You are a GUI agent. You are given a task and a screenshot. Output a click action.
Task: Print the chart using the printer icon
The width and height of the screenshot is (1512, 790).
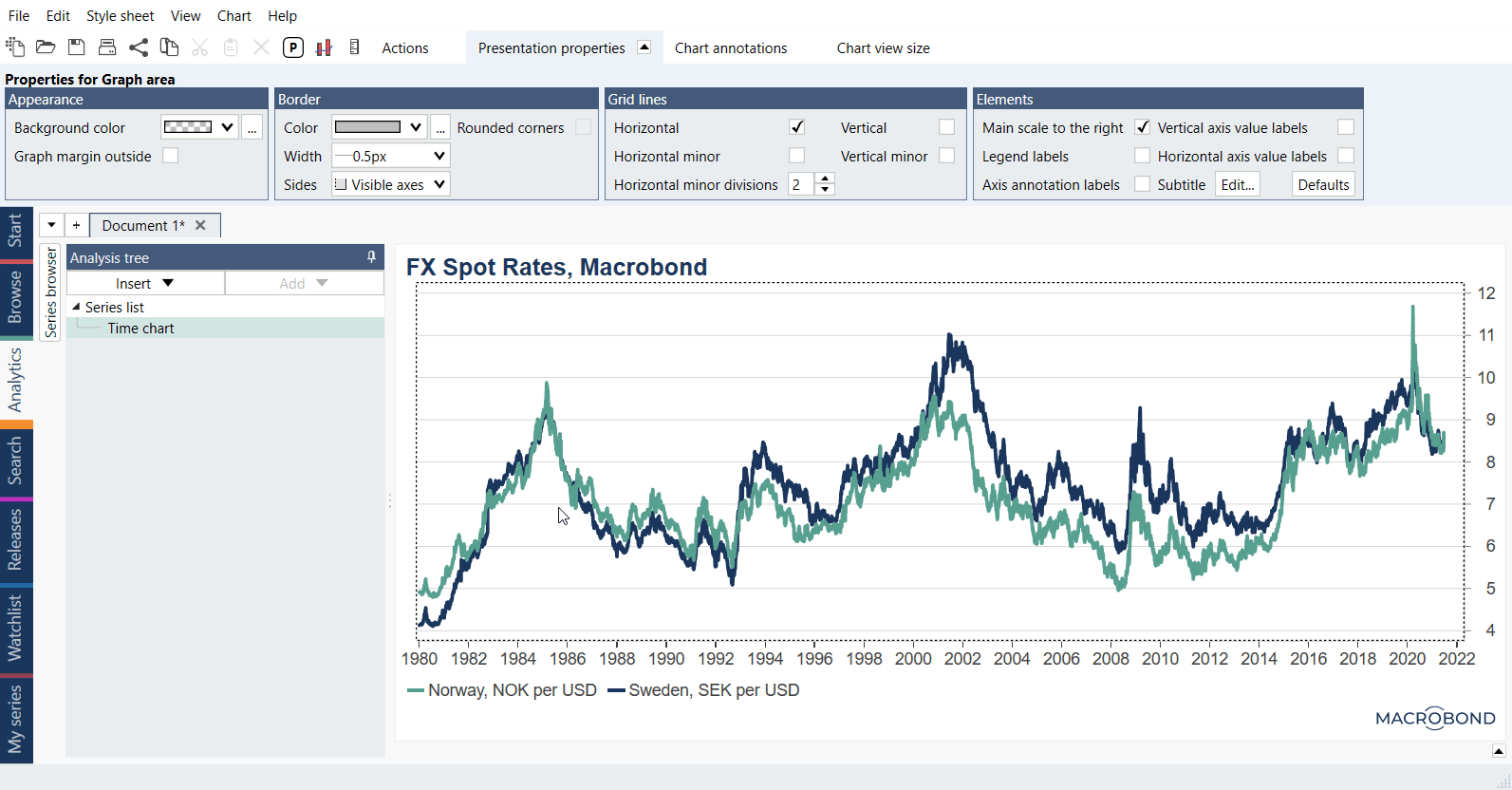click(107, 47)
